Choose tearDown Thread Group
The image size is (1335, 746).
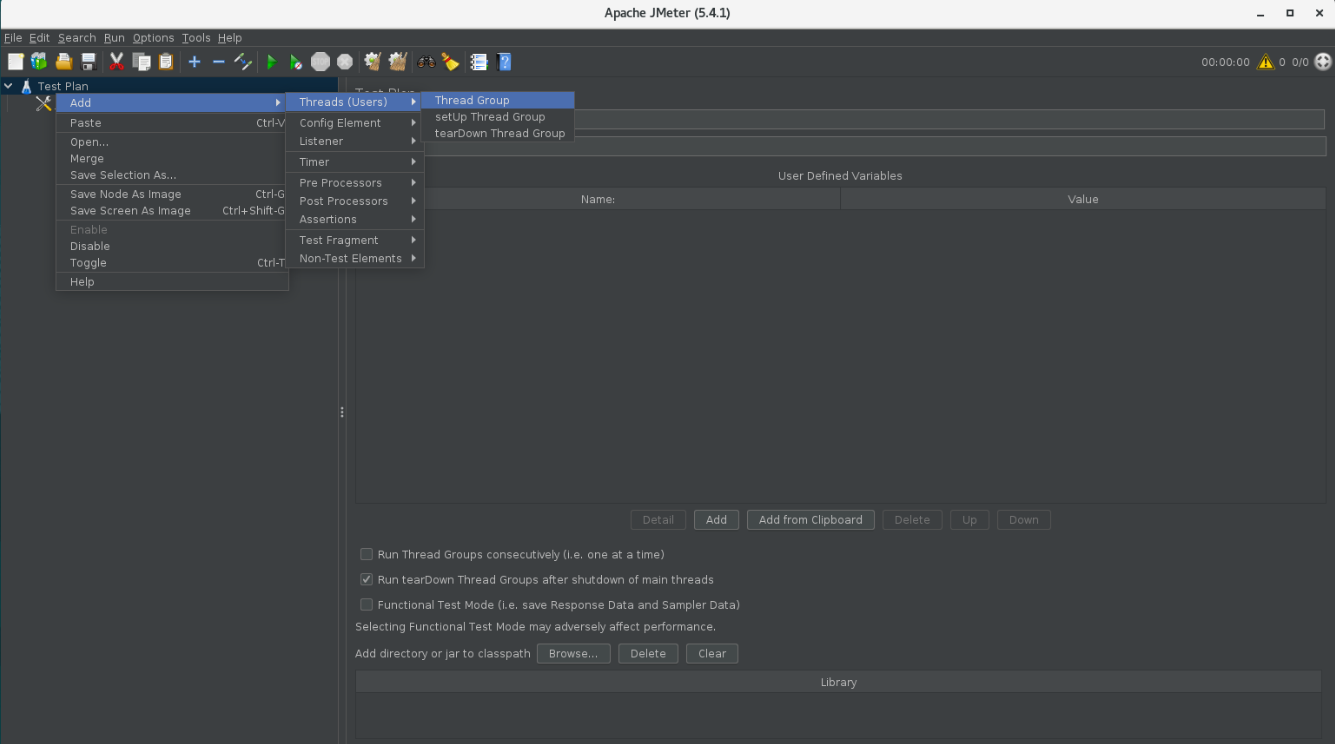(498, 133)
